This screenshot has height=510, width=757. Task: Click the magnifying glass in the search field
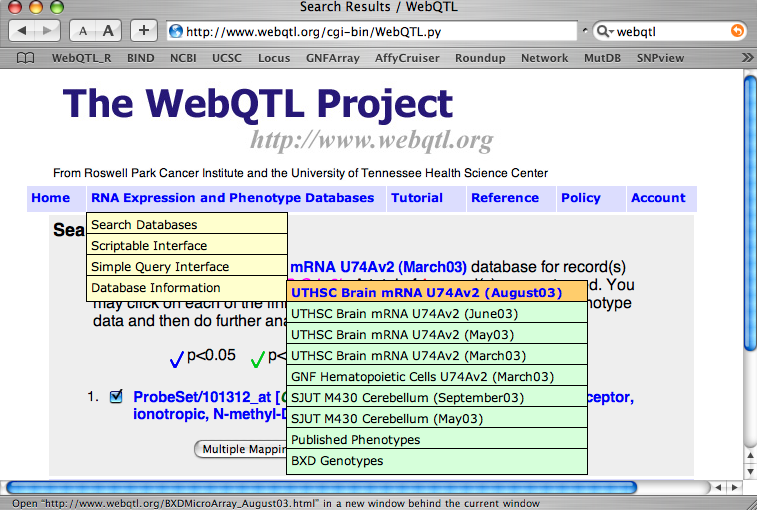tap(605, 31)
